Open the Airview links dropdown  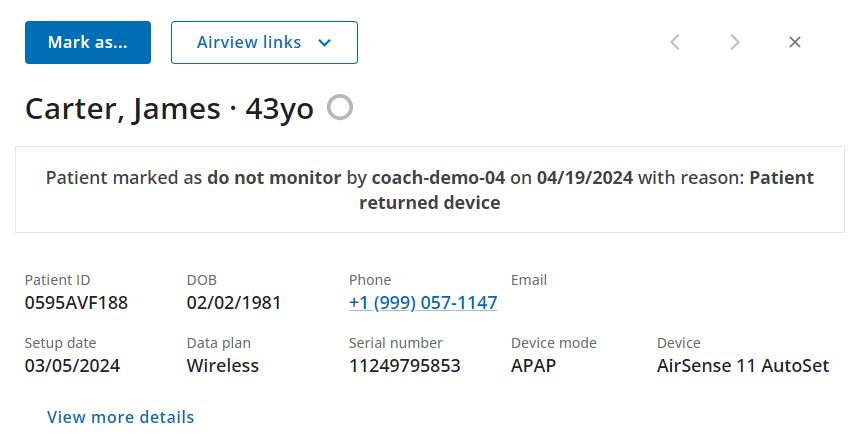click(264, 42)
